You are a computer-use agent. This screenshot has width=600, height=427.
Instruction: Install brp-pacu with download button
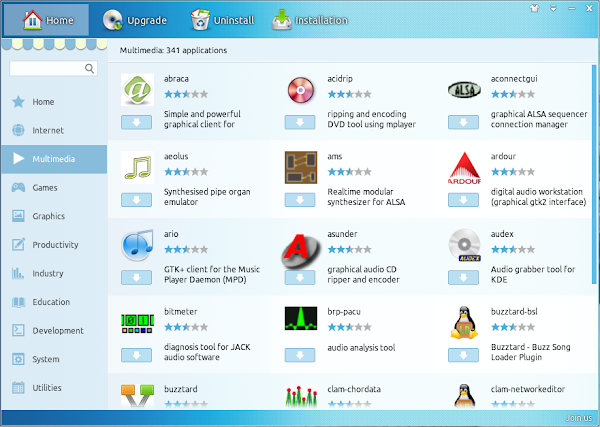(x=300, y=355)
